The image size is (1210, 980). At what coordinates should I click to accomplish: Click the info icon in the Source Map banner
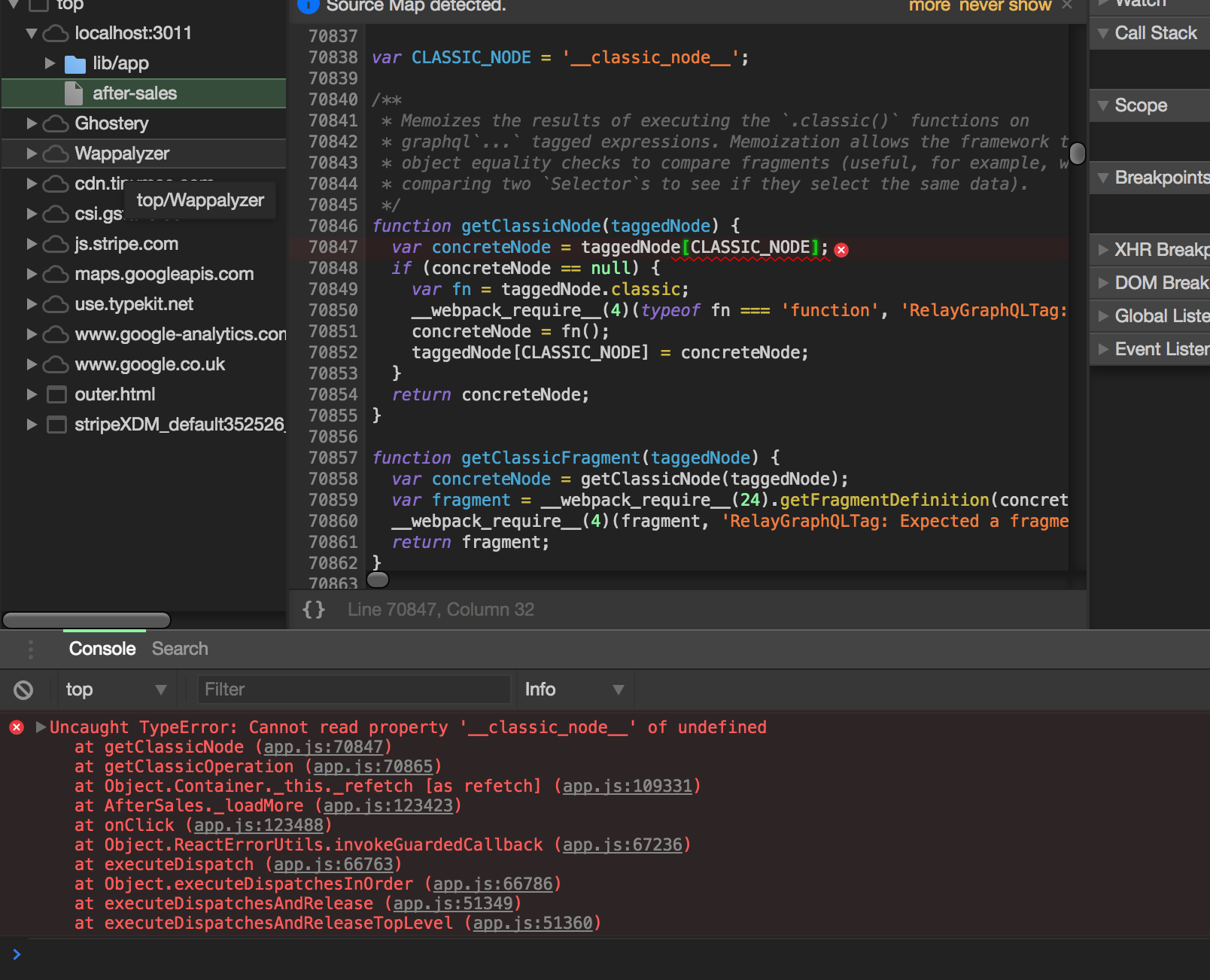pyautogui.click(x=308, y=5)
